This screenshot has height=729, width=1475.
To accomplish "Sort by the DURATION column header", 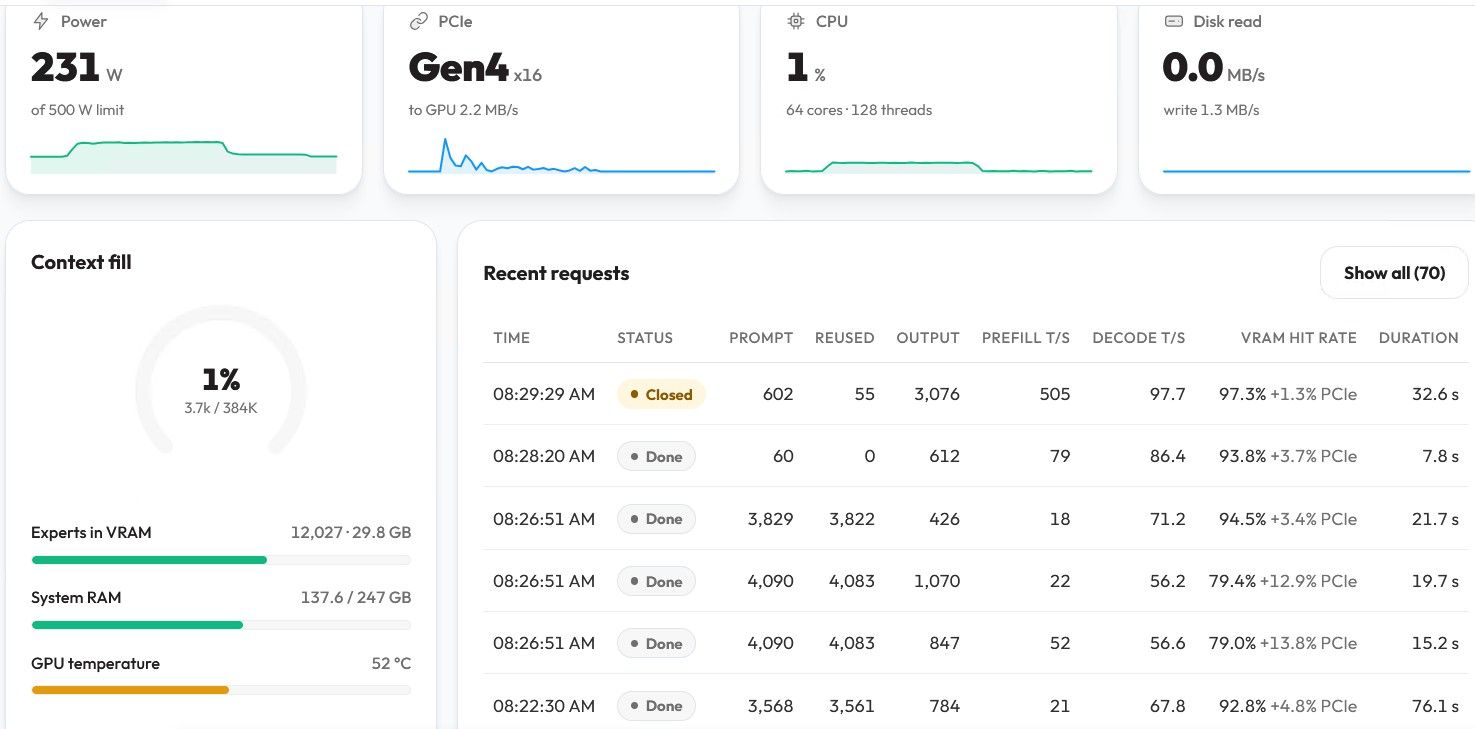I will coord(1419,338).
